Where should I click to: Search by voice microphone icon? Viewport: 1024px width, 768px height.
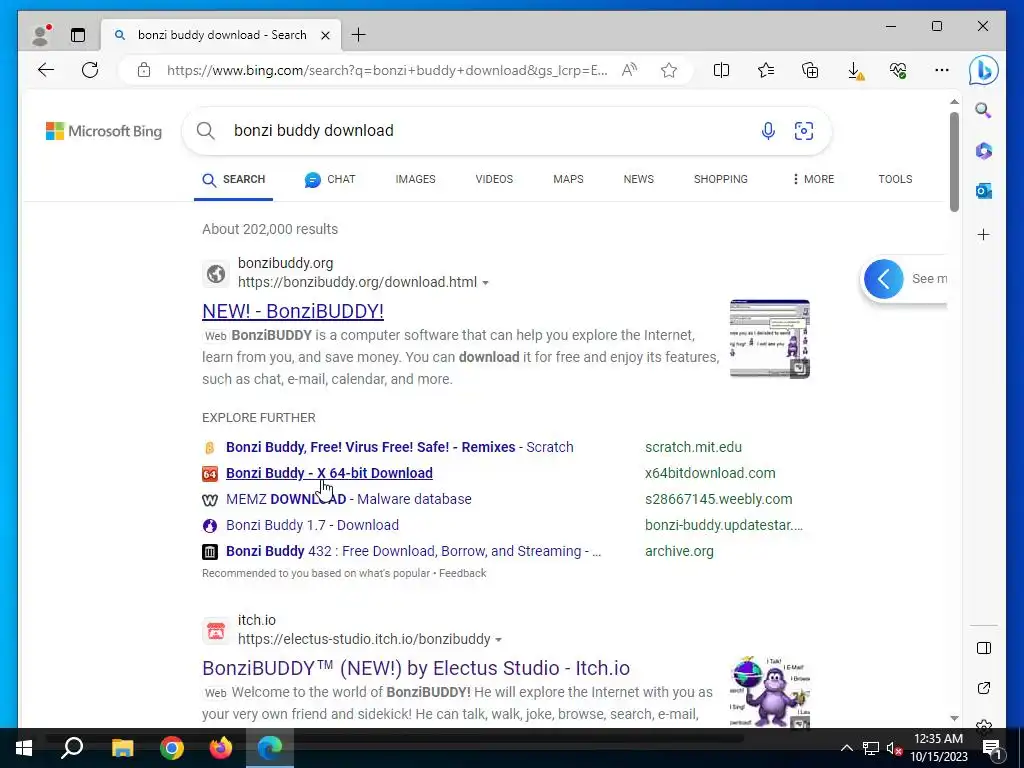pos(768,131)
